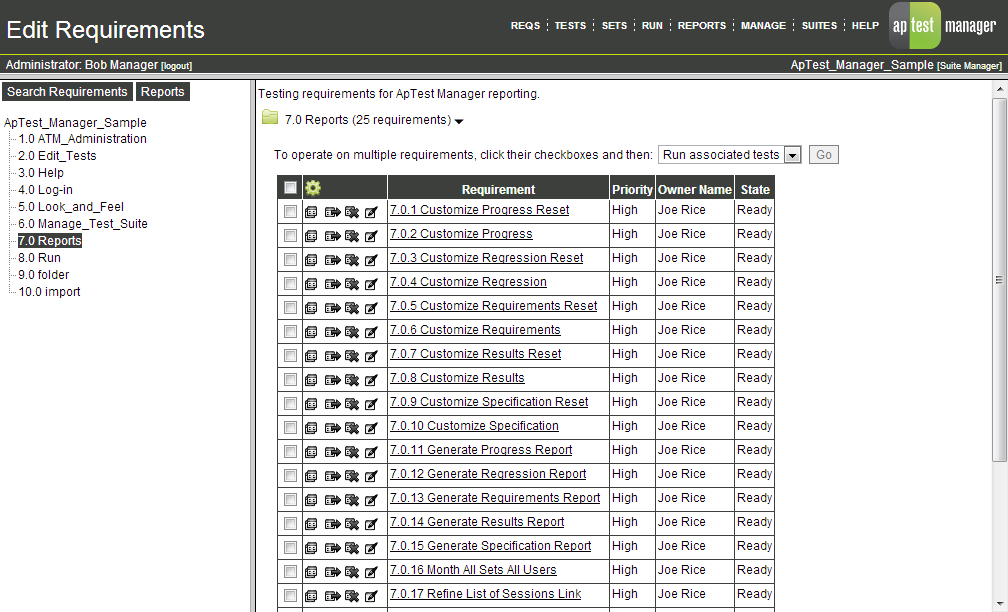Image resolution: width=1008 pixels, height=612 pixels.
Task: Delete requirement 7.0.13 Generate Requirements Report
Action: (352, 500)
